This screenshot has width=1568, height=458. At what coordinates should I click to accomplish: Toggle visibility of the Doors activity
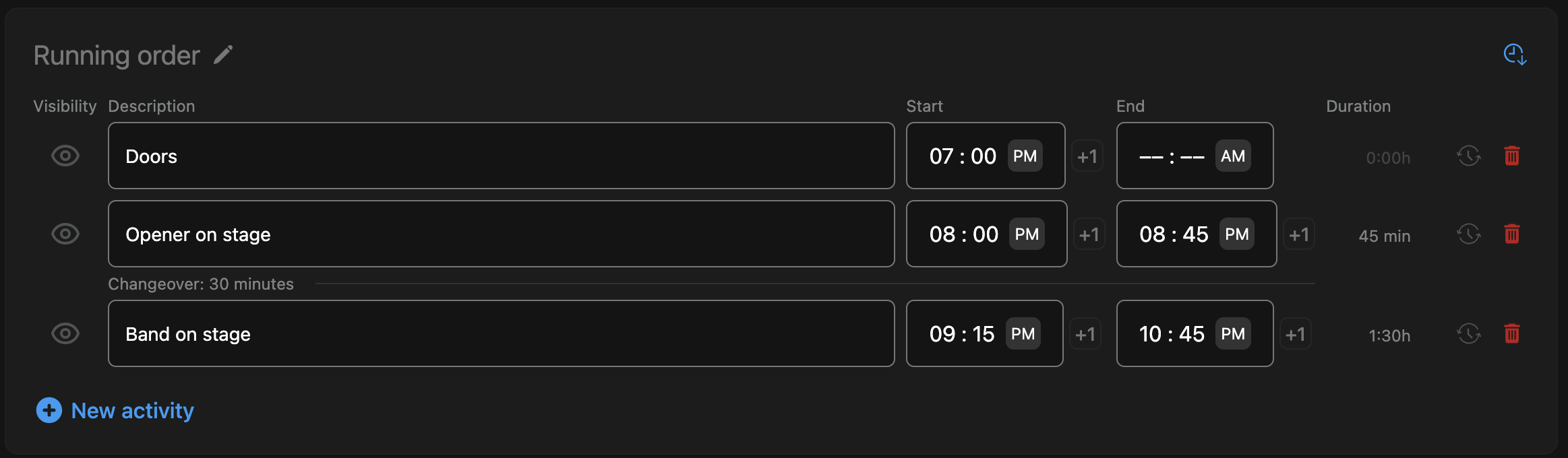point(65,156)
